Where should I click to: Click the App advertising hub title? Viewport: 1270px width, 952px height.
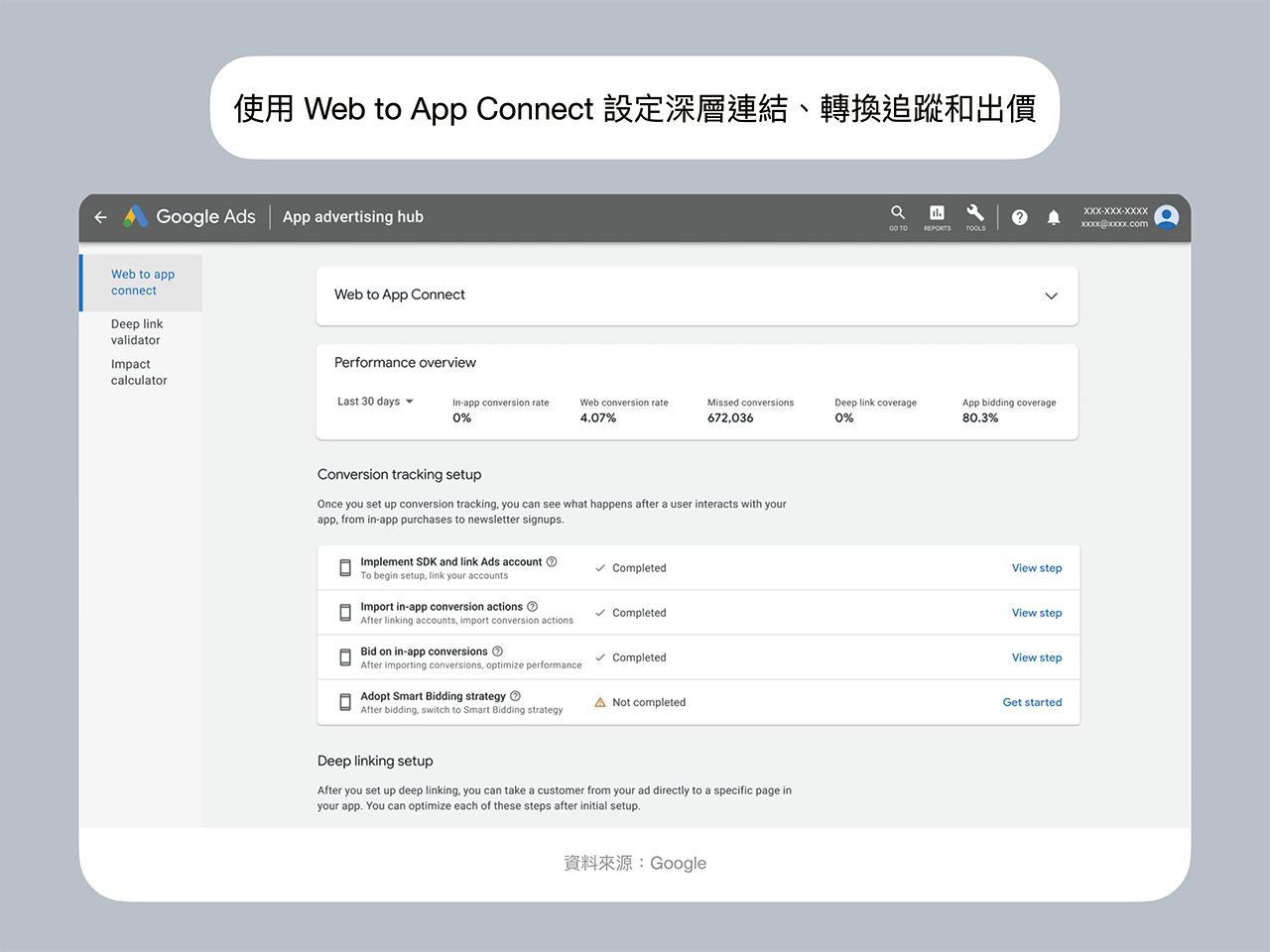pos(353,217)
